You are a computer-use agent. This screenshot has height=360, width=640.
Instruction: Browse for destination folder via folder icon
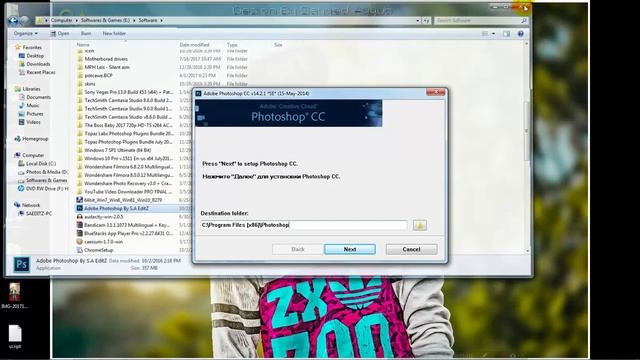420,225
